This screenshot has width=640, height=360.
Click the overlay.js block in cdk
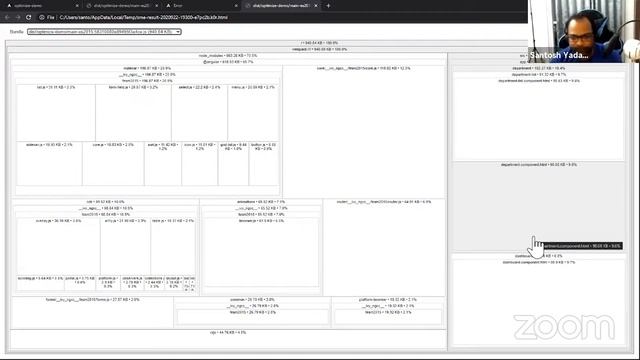click(x=58, y=247)
